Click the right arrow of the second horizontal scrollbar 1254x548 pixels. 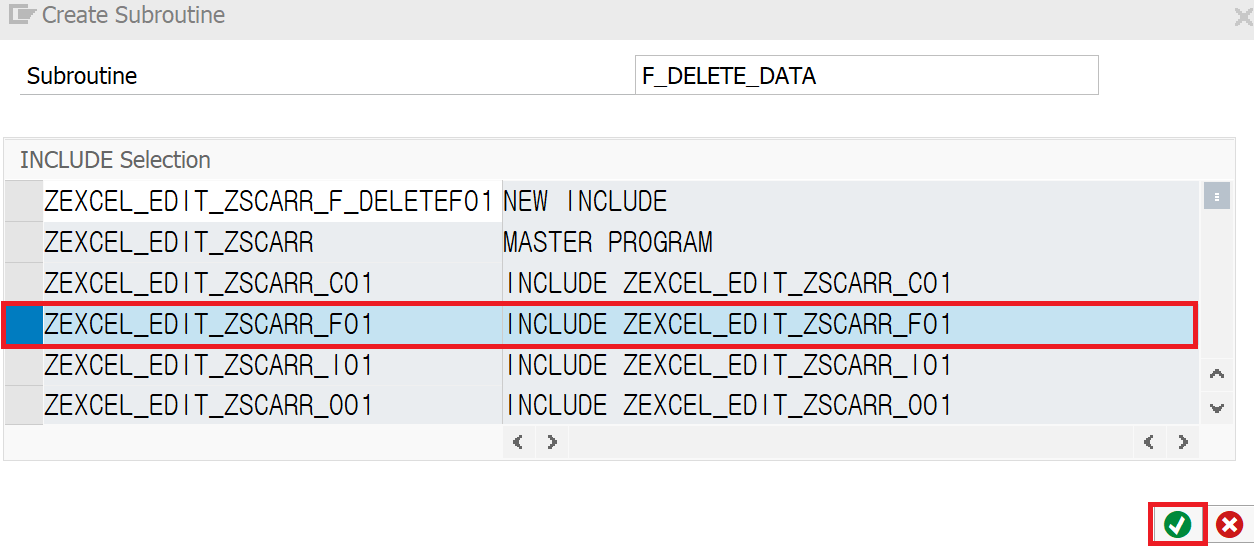coord(1183,441)
